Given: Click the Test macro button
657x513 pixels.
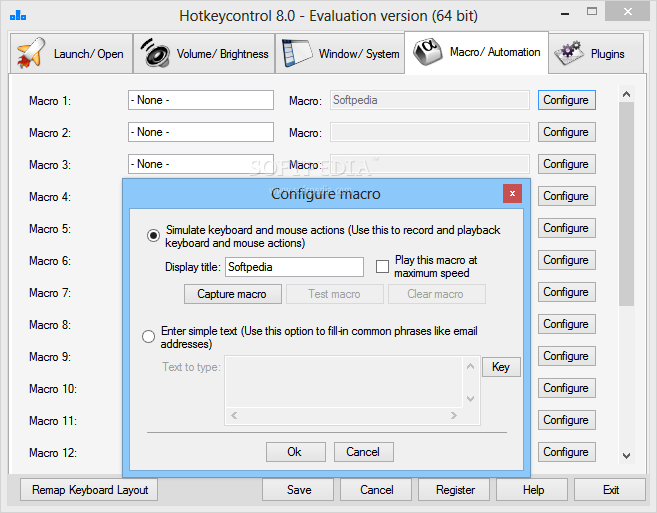Looking at the screenshot, I should tap(334, 294).
